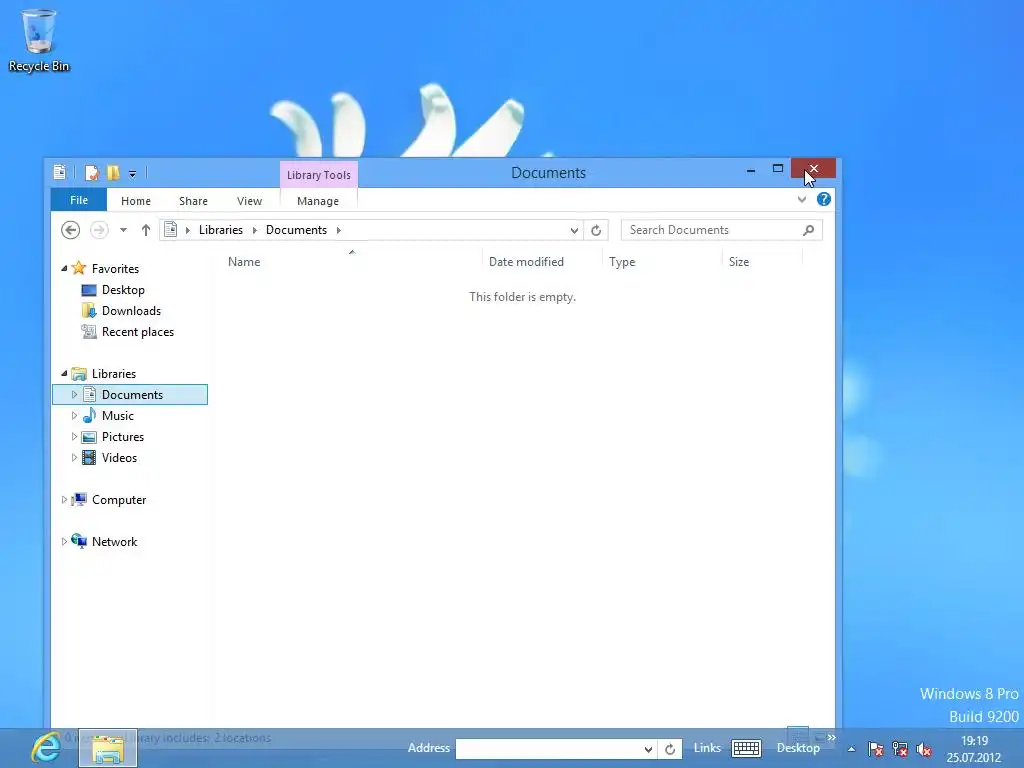The height and width of the screenshot is (768, 1024).
Task: Open Recent locations dropdown arrow
Action: [123, 230]
